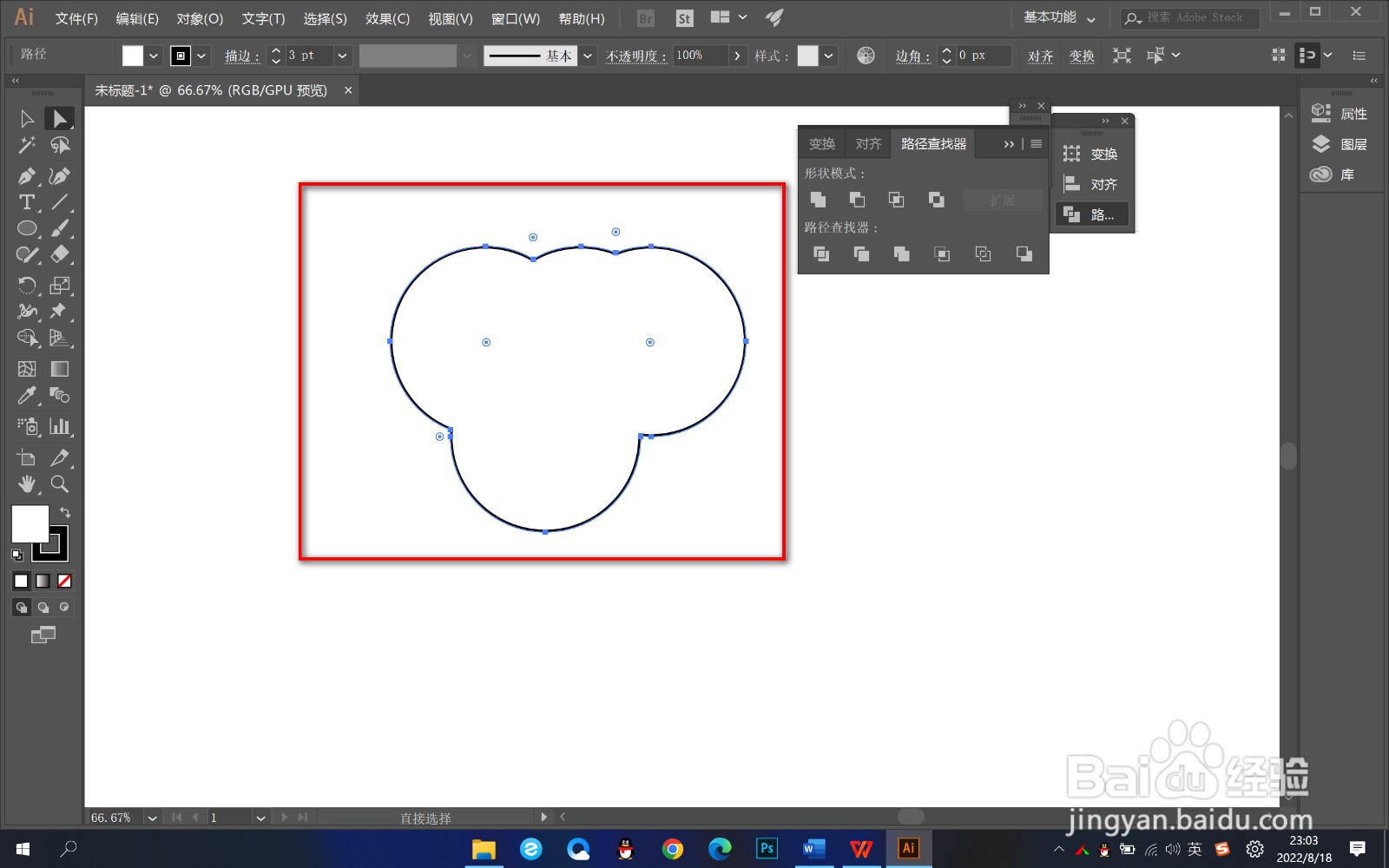1389x868 pixels.
Task: Change screen mode at toolbar bottom
Action: click(x=43, y=635)
